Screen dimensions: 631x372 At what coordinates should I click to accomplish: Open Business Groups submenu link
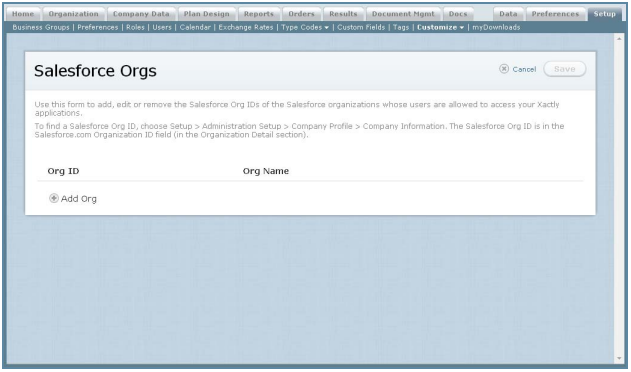coord(41,27)
